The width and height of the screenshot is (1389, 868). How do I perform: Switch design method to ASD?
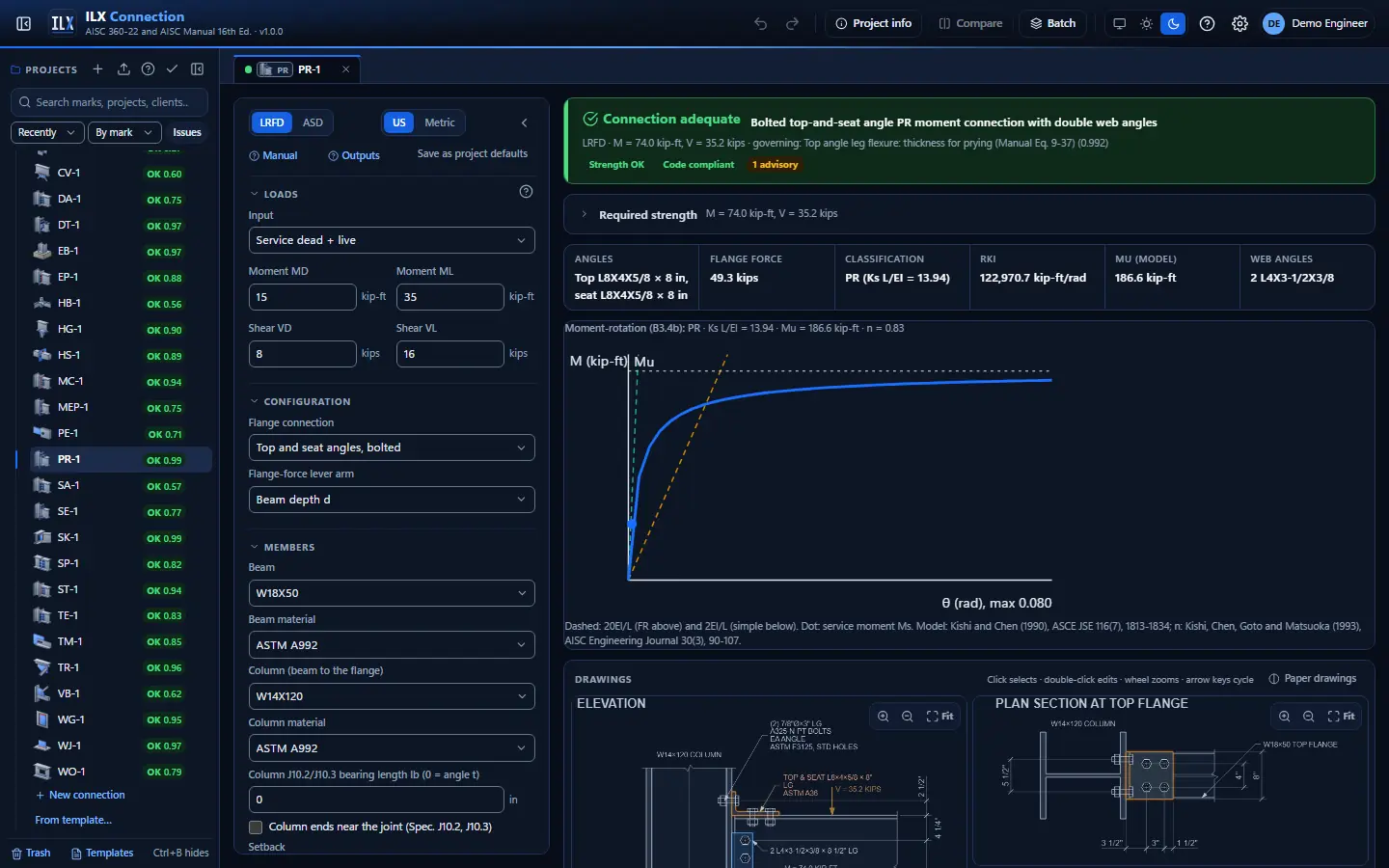(313, 122)
